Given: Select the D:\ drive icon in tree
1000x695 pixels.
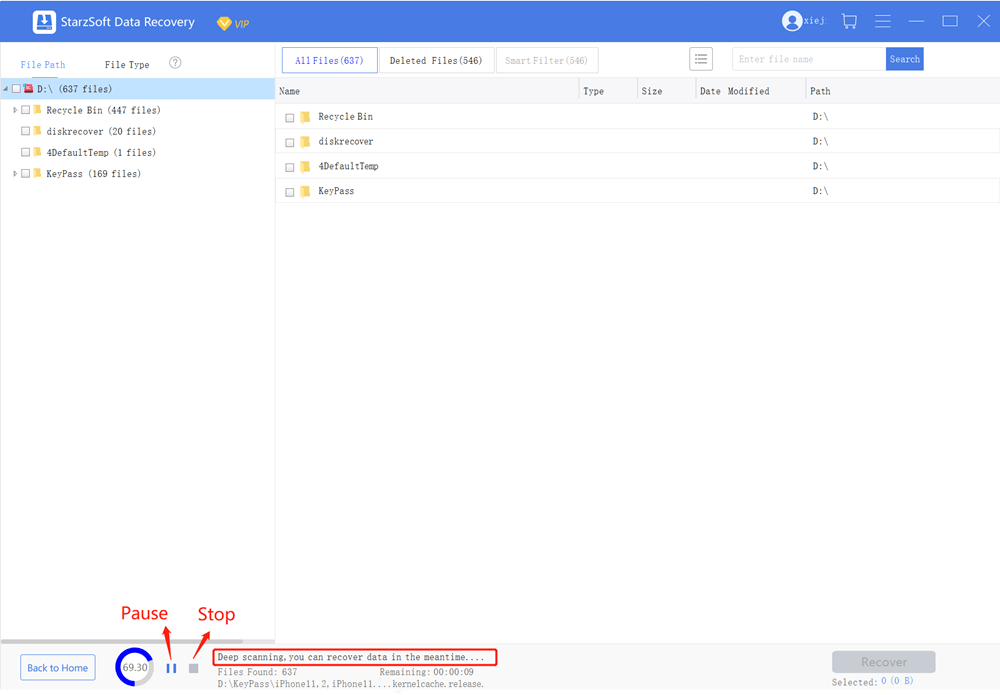Looking at the screenshot, I should click(x=28, y=89).
